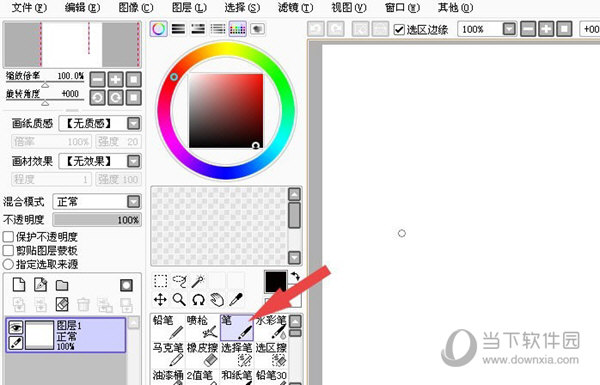Clear the layer with eraser icon
600x385 pixels.
pos(62,304)
